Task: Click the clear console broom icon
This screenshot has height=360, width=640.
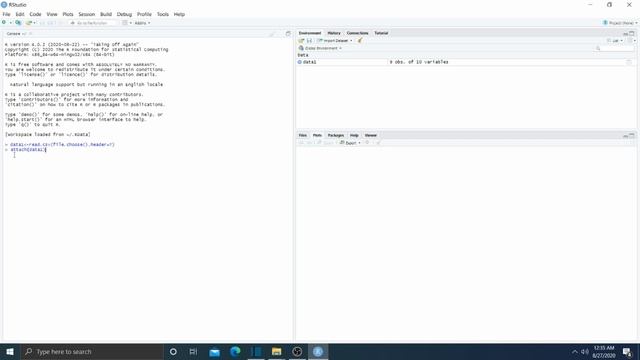Action: coord(272,34)
